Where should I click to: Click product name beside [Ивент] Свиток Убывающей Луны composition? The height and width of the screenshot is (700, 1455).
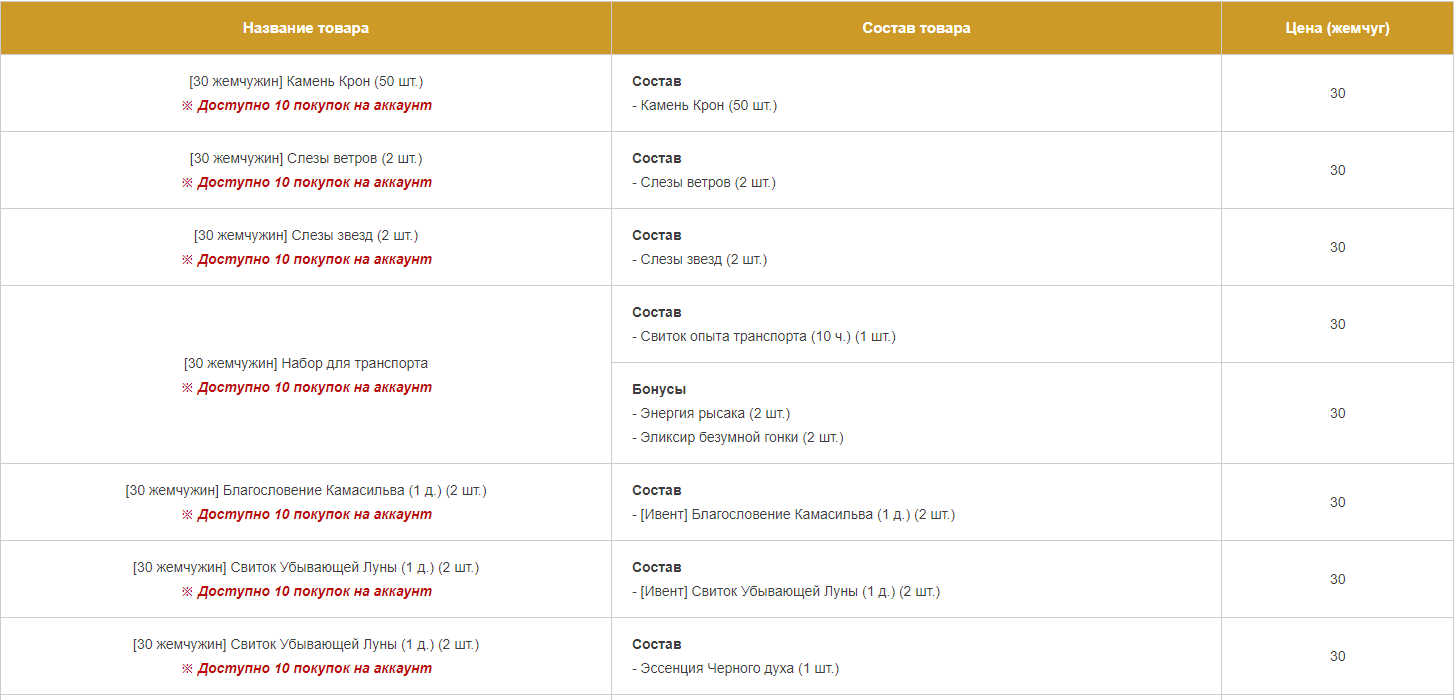click(x=306, y=567)
